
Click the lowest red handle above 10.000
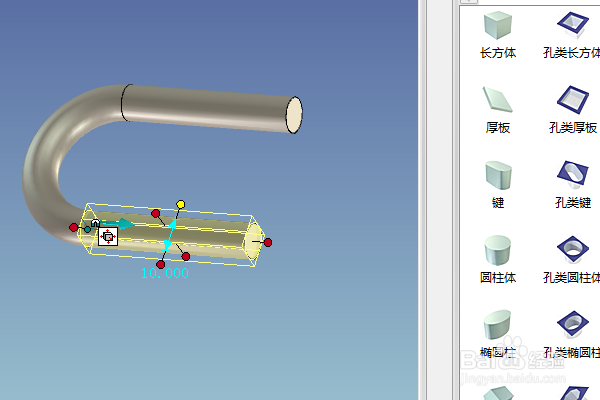pyautogui.click(x=161, y=264)
